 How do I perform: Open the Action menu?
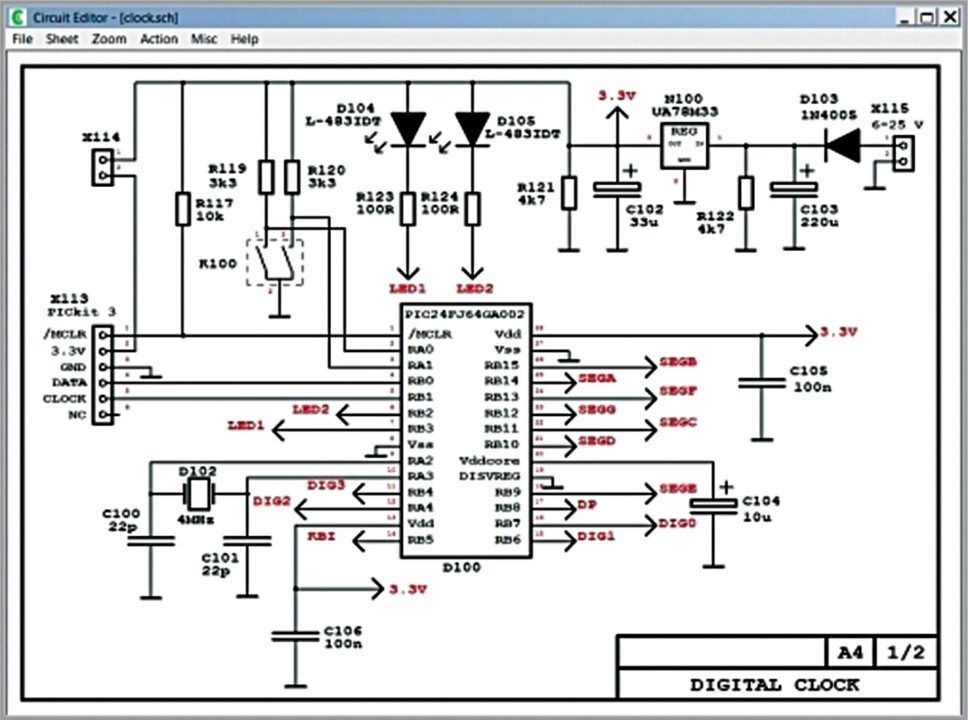[158, 39]
